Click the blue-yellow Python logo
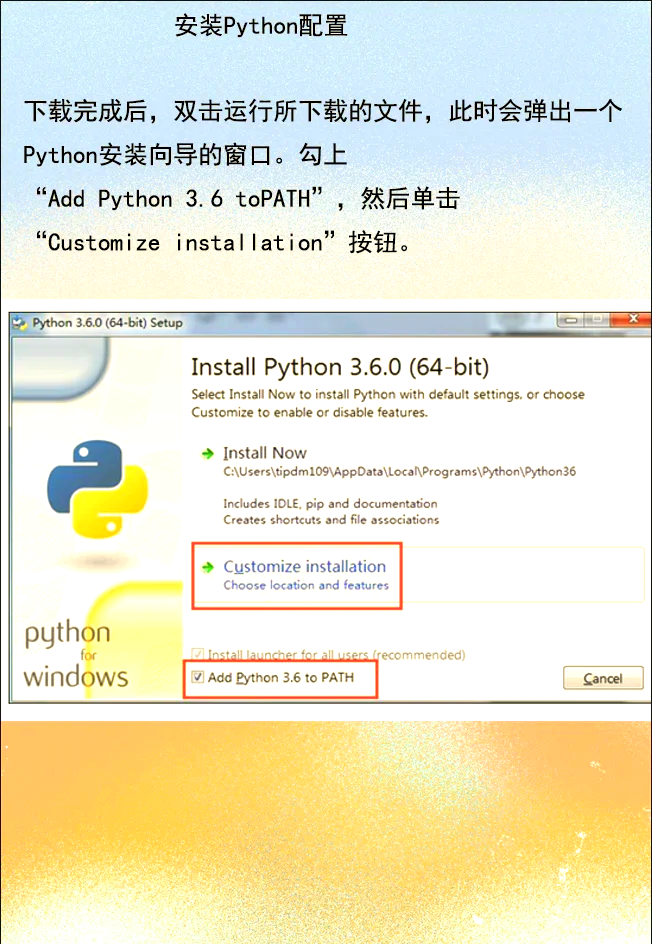Image resolution: width=652 pixels, height=944 pixels. pyautogui.click(x=97, y=488)
